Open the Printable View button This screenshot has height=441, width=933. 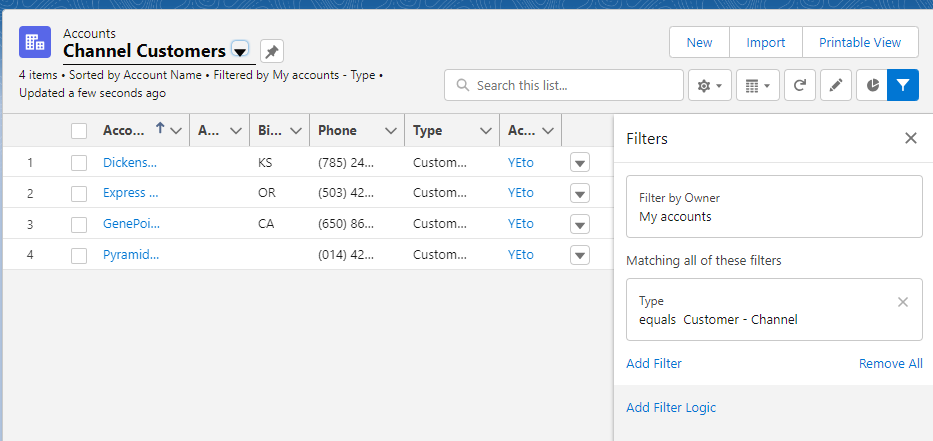coord(860,42)
